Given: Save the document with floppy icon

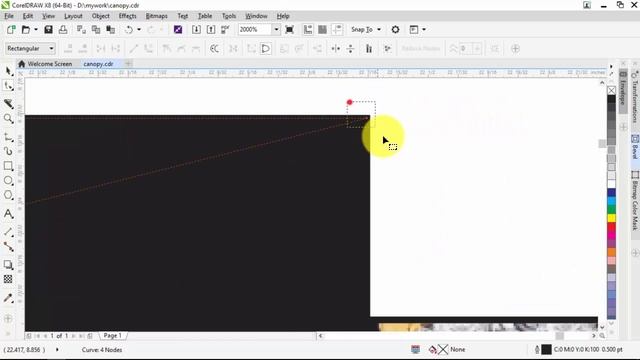Looking at the screenshot, I should coord(48,29).
